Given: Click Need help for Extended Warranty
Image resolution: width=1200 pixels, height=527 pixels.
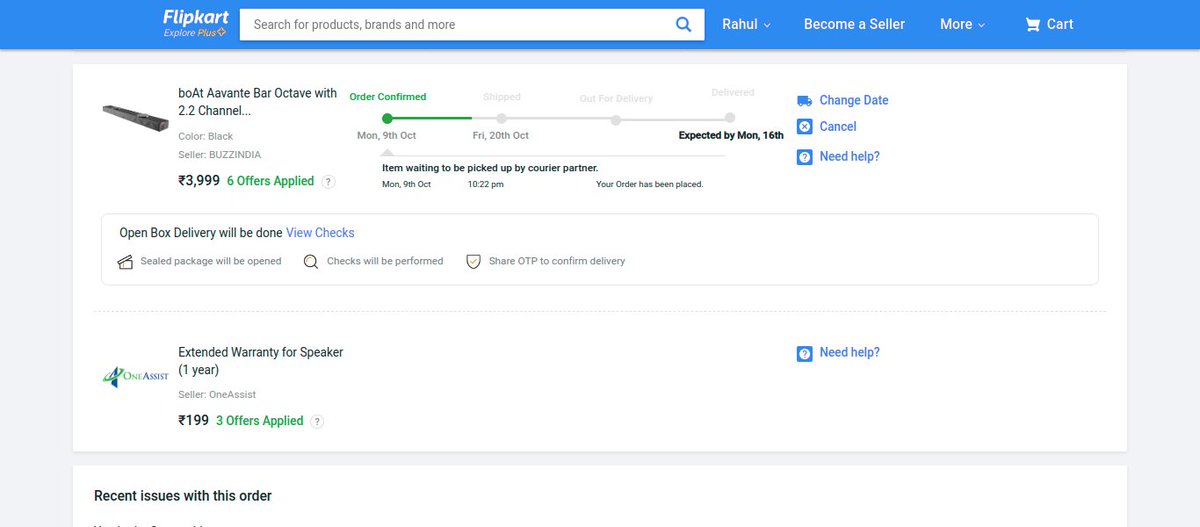Looking at the screenshot, I should (x=850, y=353).
